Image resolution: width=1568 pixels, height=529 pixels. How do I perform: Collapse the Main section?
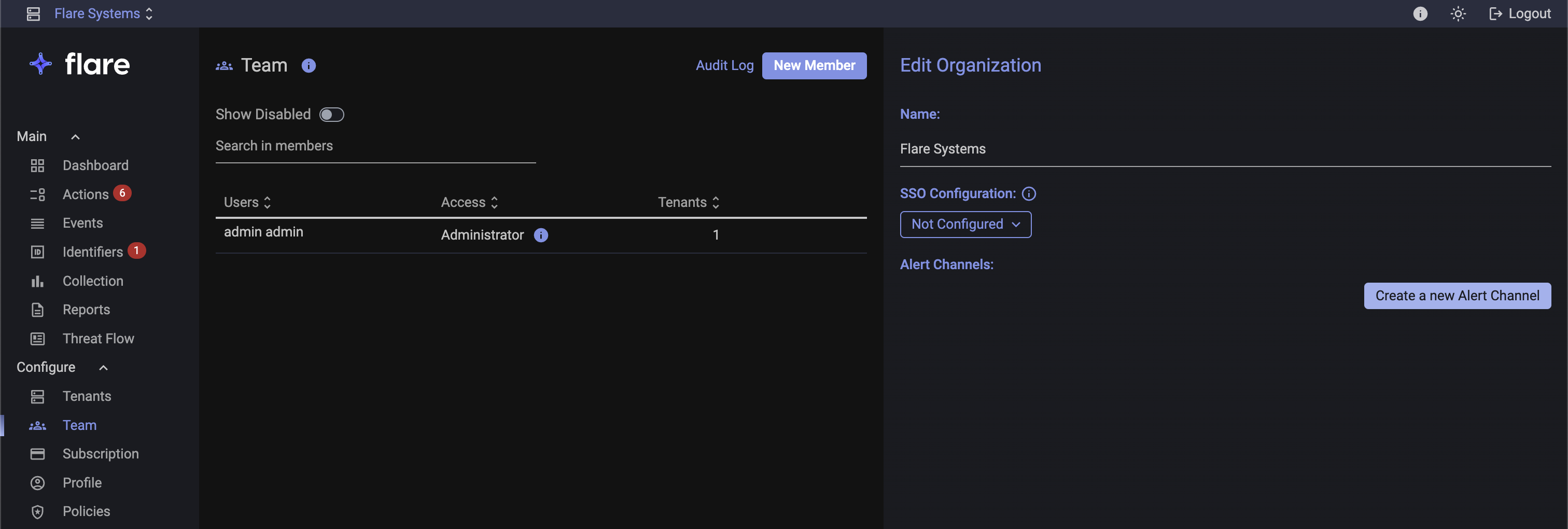click(75, 136)
